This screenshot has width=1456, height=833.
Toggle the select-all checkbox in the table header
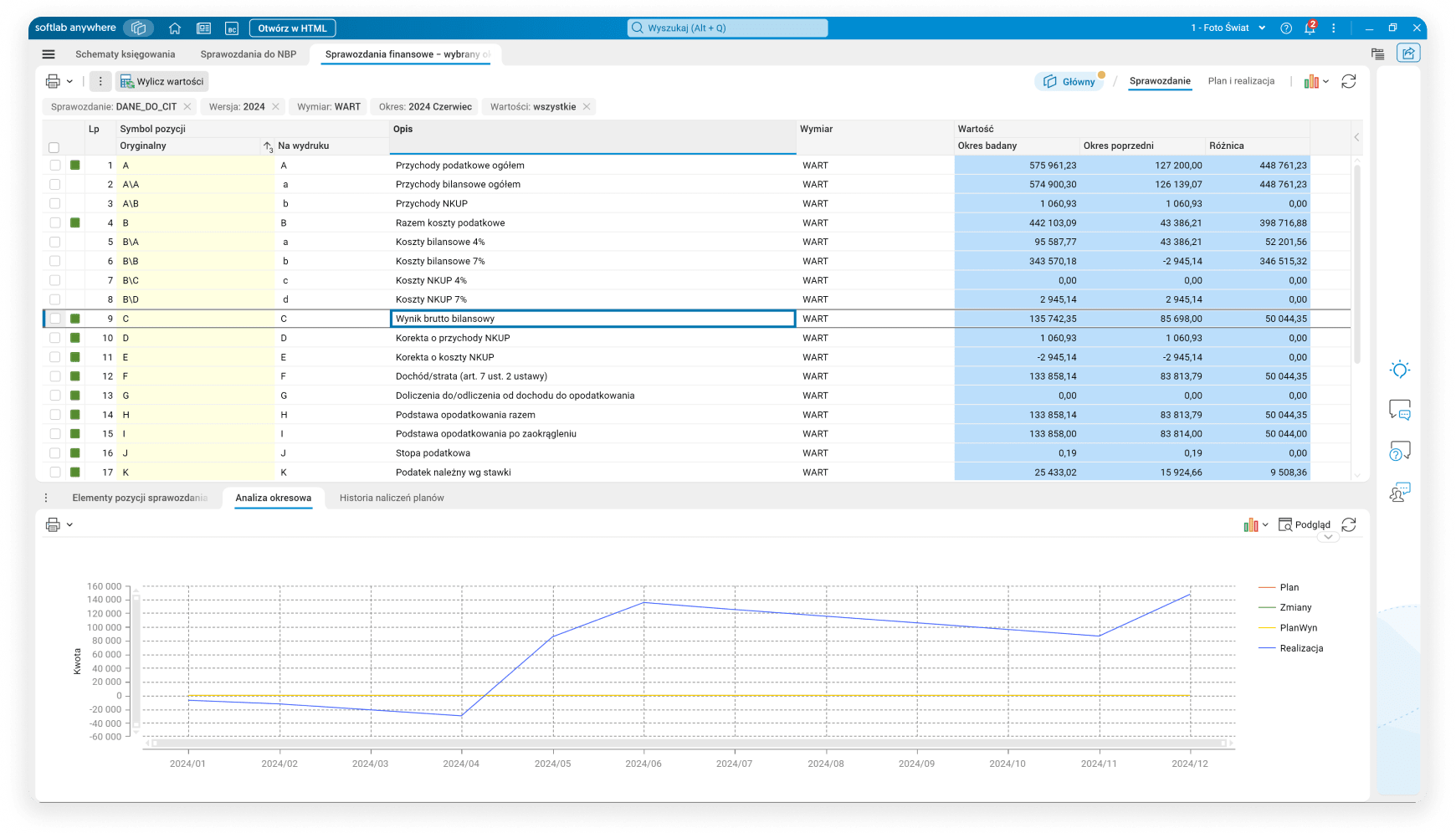(x=54, y=147)
